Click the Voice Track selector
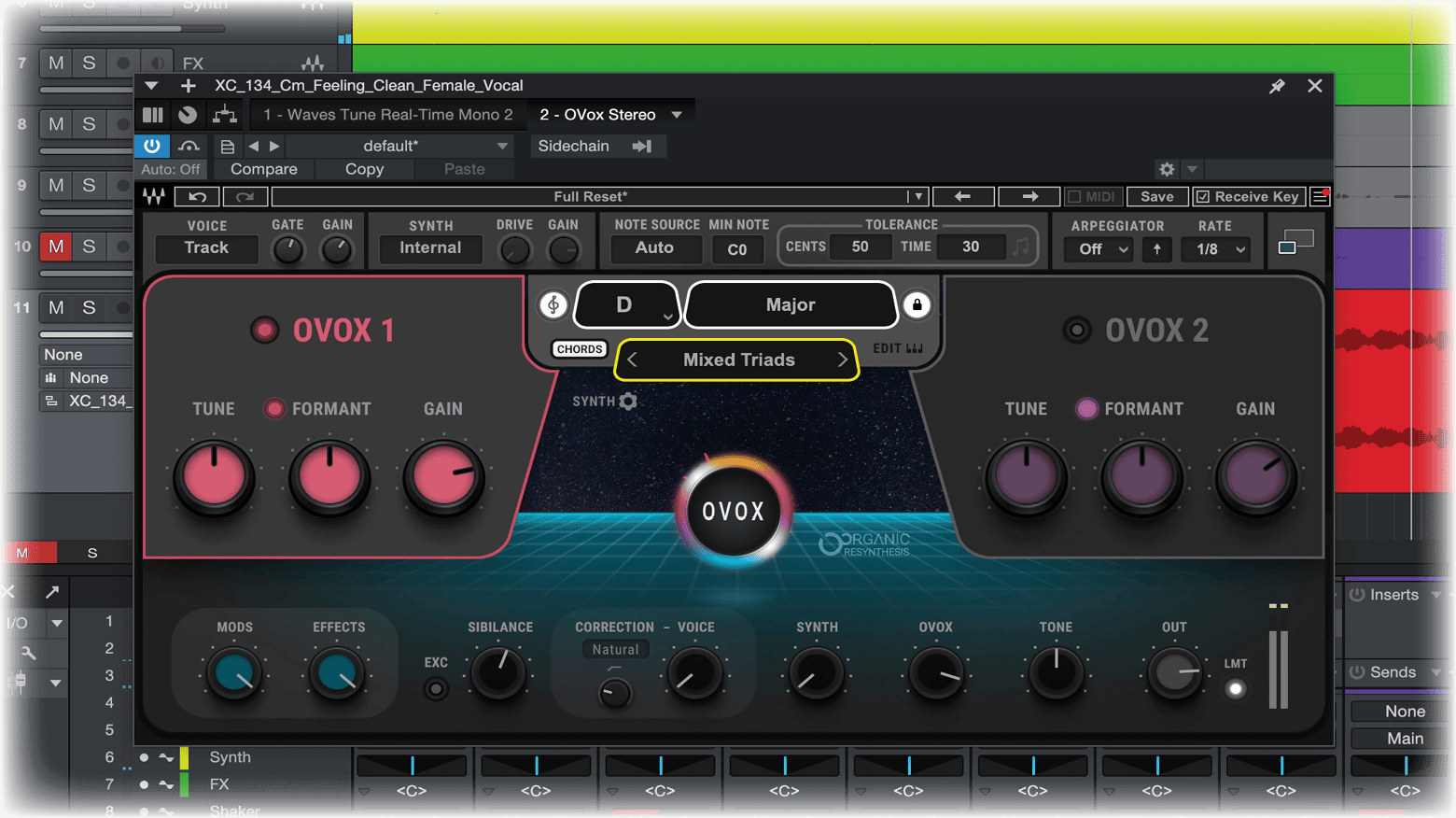 pos(206,247)
